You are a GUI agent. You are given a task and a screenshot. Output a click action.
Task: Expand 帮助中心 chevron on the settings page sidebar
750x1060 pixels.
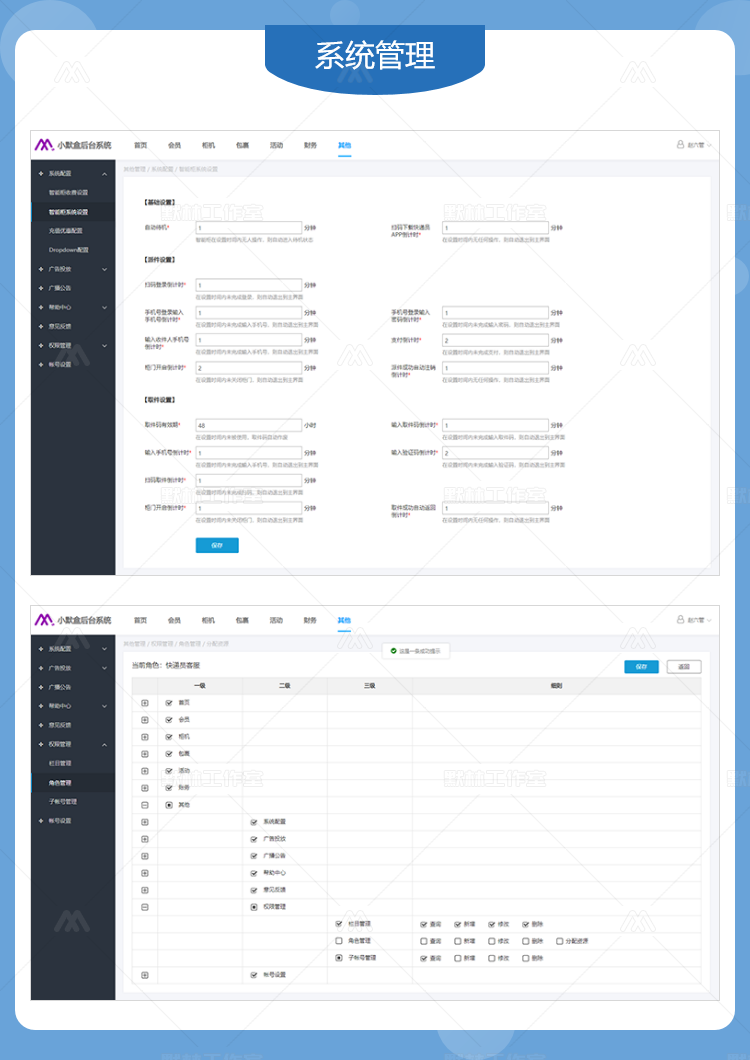coord(104,307)
